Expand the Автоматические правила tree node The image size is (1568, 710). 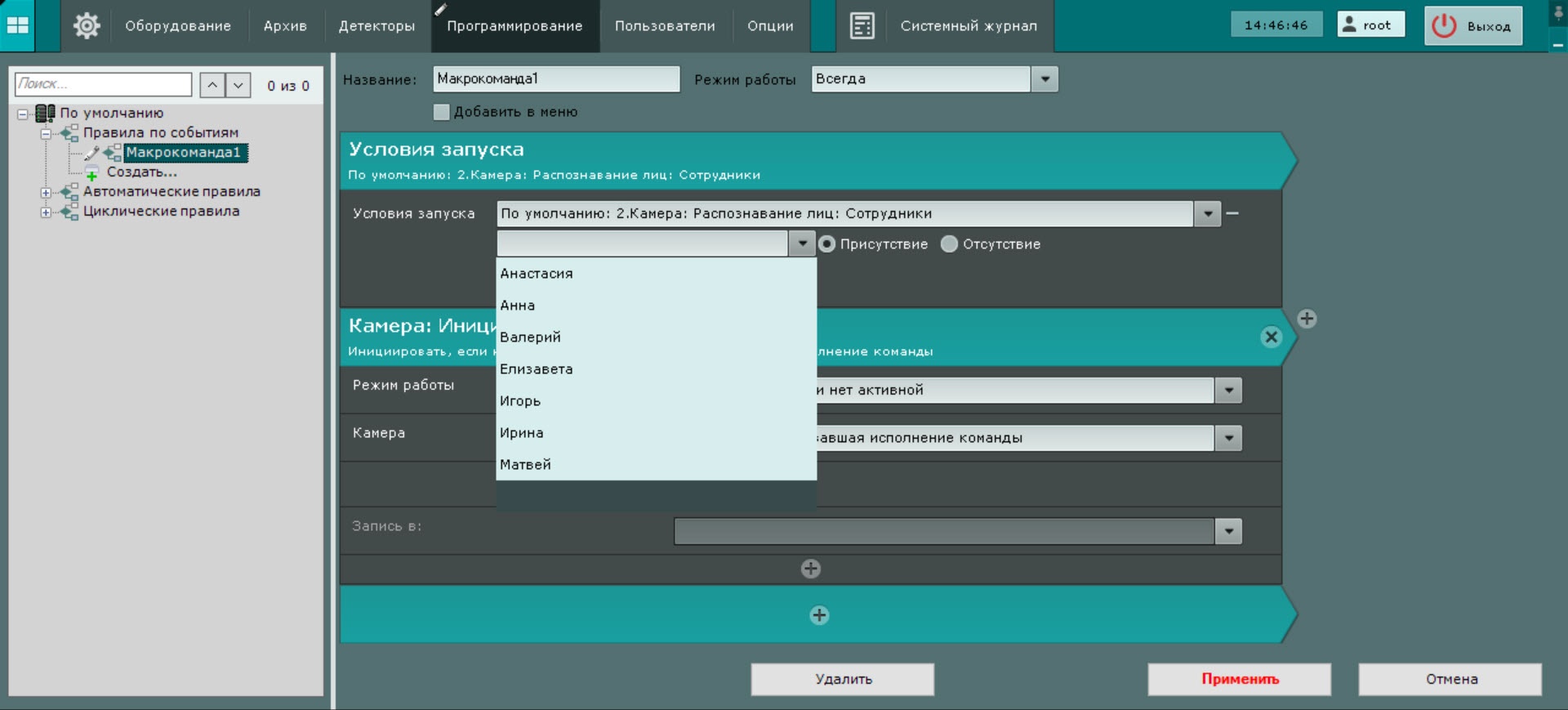click(46, 193)
